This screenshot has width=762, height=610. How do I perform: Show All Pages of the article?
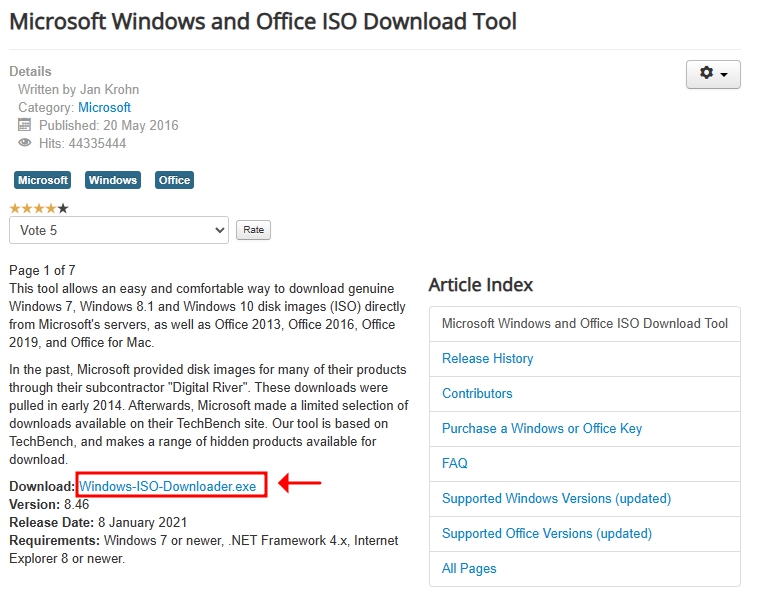coord(469,569)
